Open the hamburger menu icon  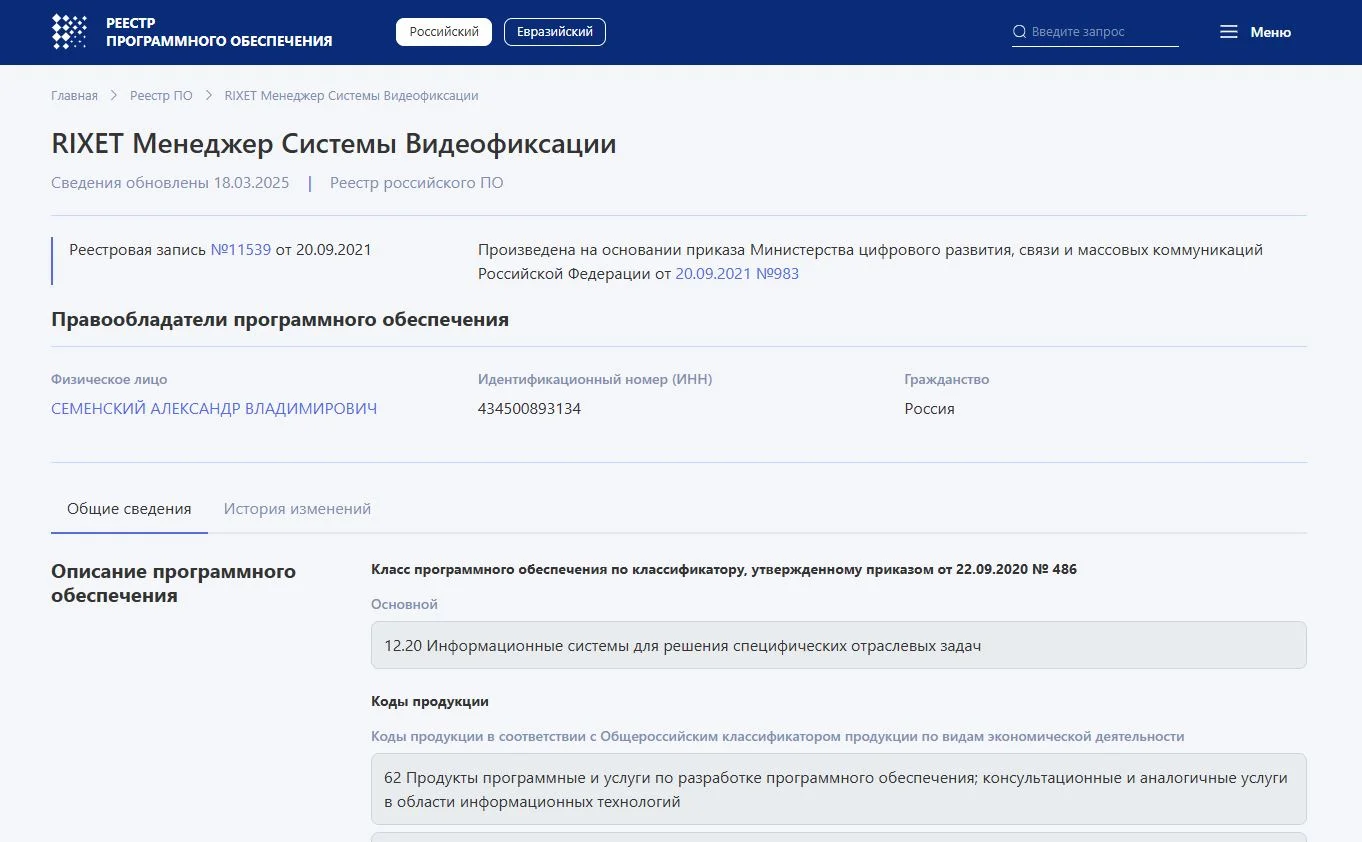[1228, 32]
